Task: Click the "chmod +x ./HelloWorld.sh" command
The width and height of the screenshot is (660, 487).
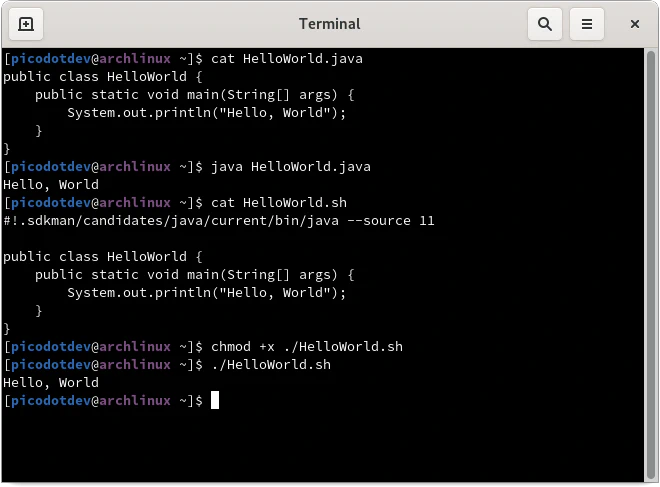Action: 306,346
